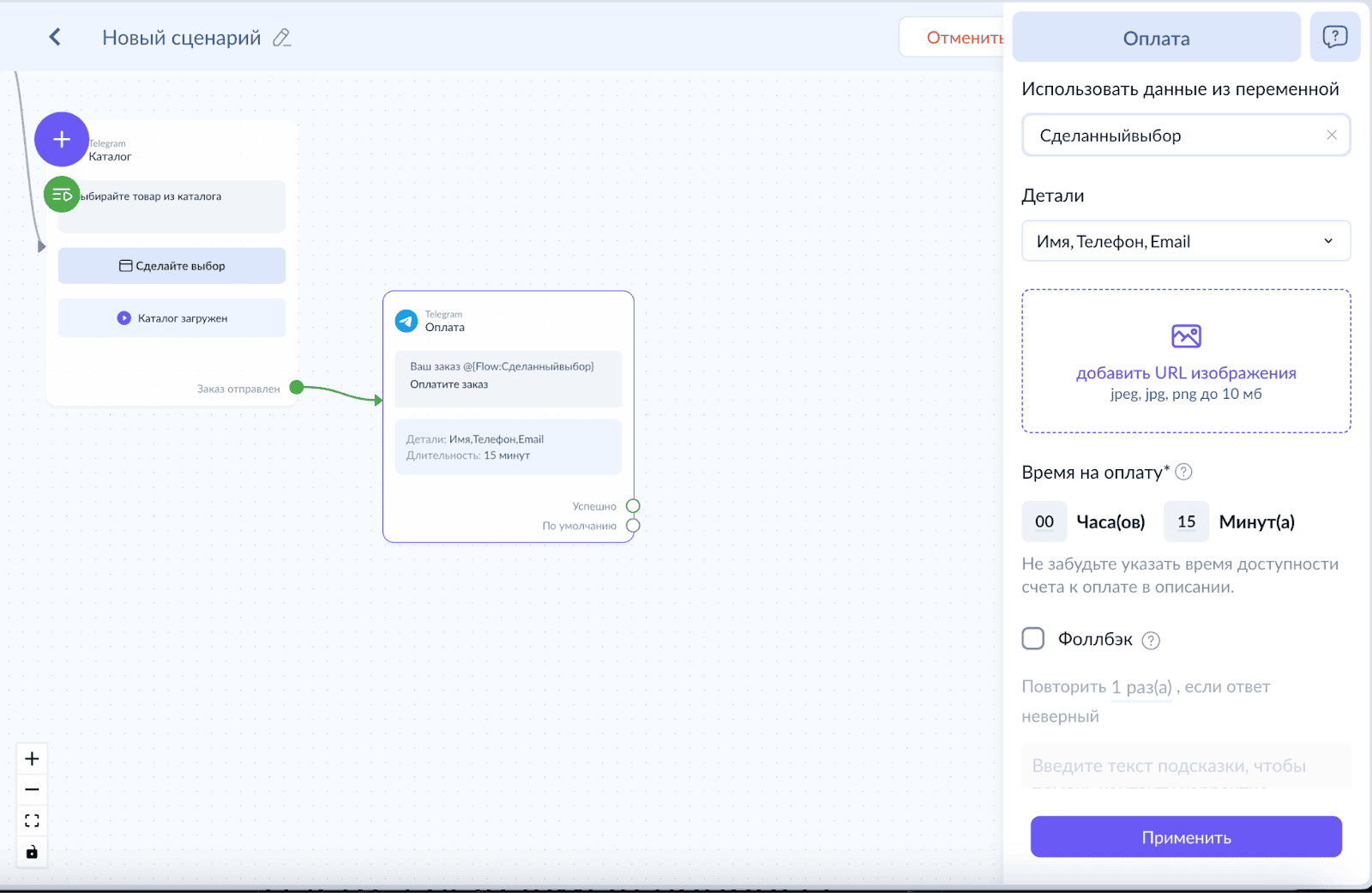Viewport: 1372px width, 893px height.
Task: Click the hours field showing 00
Action: point(1044,522)
